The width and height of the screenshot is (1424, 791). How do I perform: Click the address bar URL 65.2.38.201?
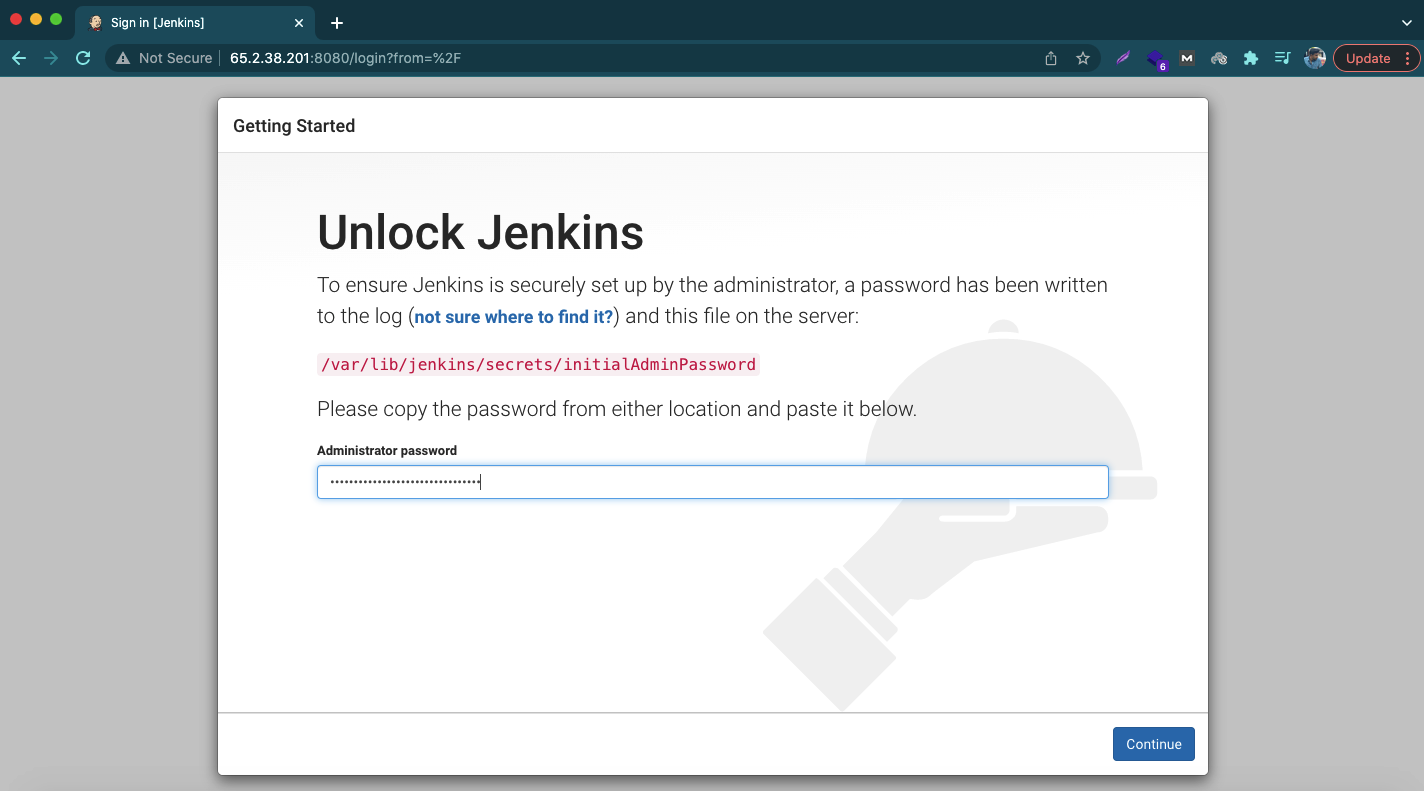pos(345,58)
